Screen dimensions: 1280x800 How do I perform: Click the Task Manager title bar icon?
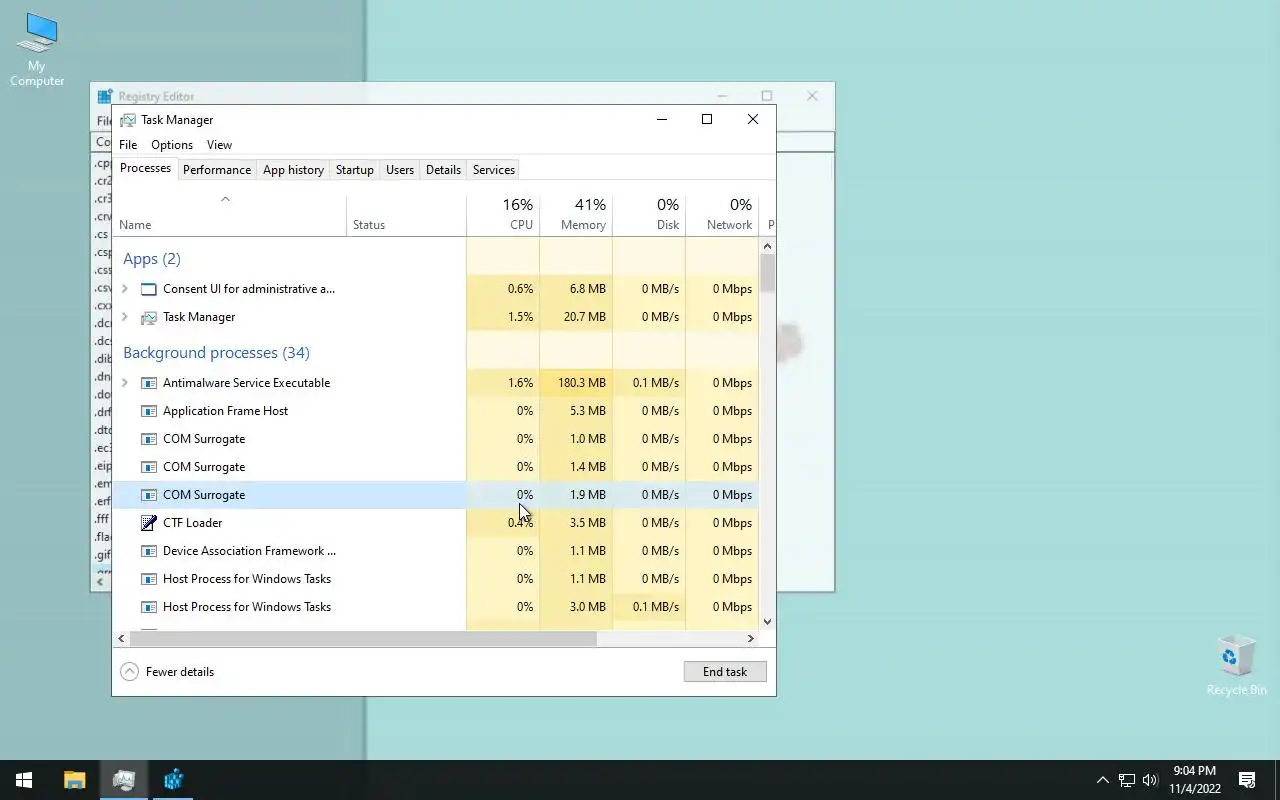point(127,120)
